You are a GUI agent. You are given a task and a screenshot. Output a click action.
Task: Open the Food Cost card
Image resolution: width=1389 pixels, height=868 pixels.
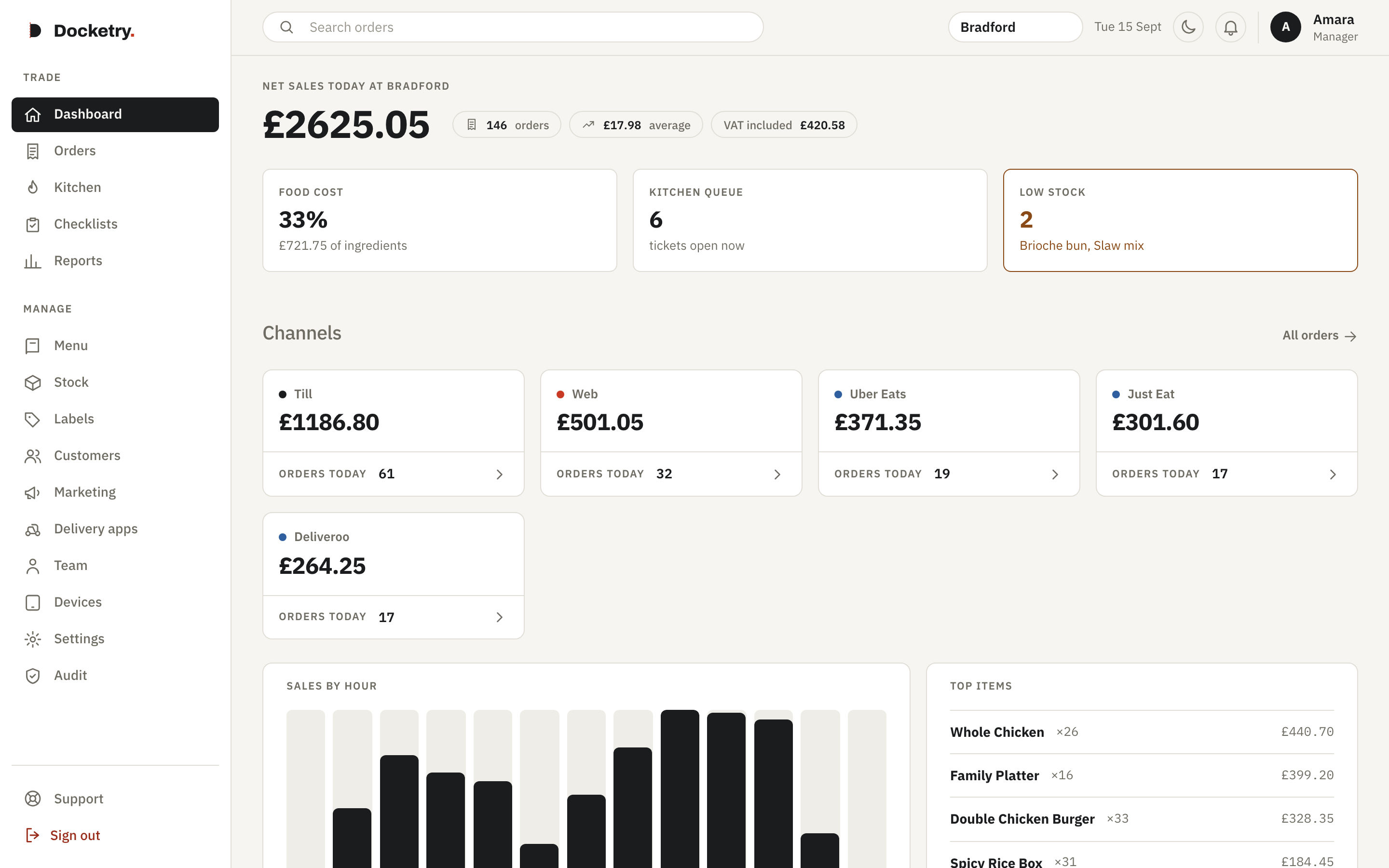[x=440, y=220]
